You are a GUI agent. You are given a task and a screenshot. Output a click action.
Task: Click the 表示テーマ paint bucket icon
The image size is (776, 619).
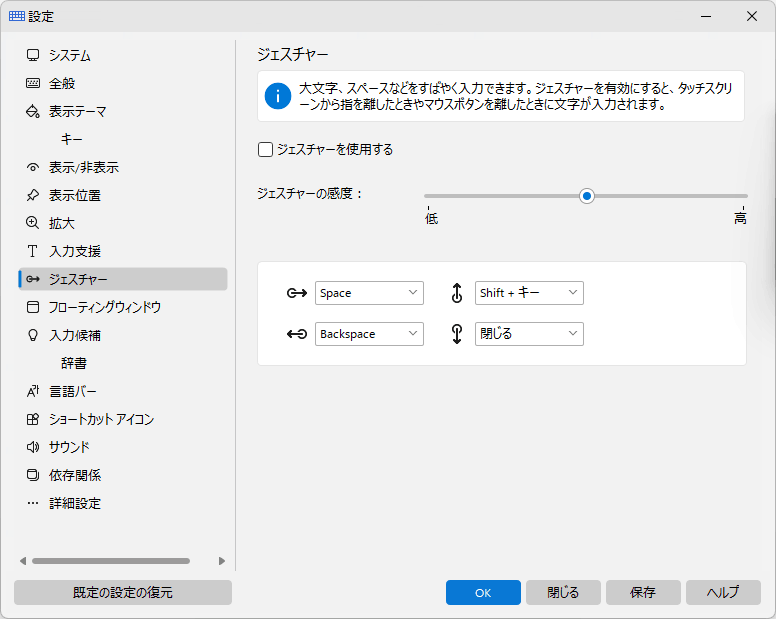[x=33, y=111]
